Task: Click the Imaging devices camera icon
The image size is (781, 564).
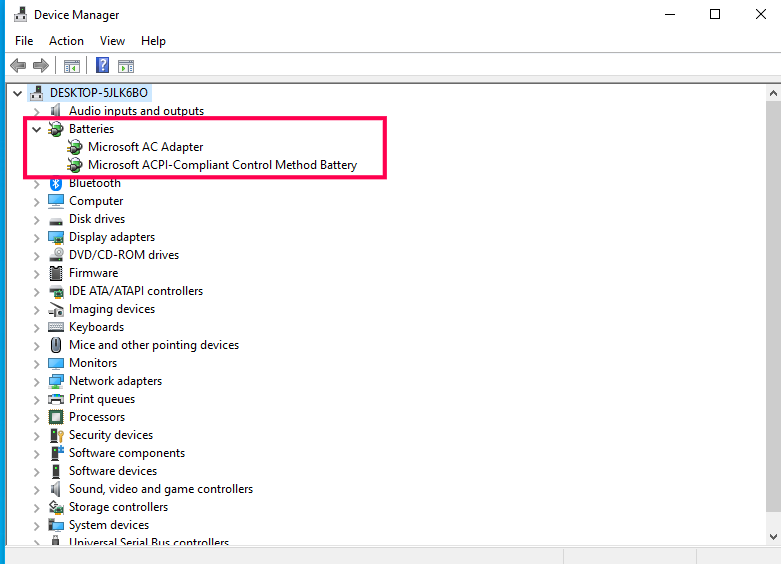Action: point(56,309)
